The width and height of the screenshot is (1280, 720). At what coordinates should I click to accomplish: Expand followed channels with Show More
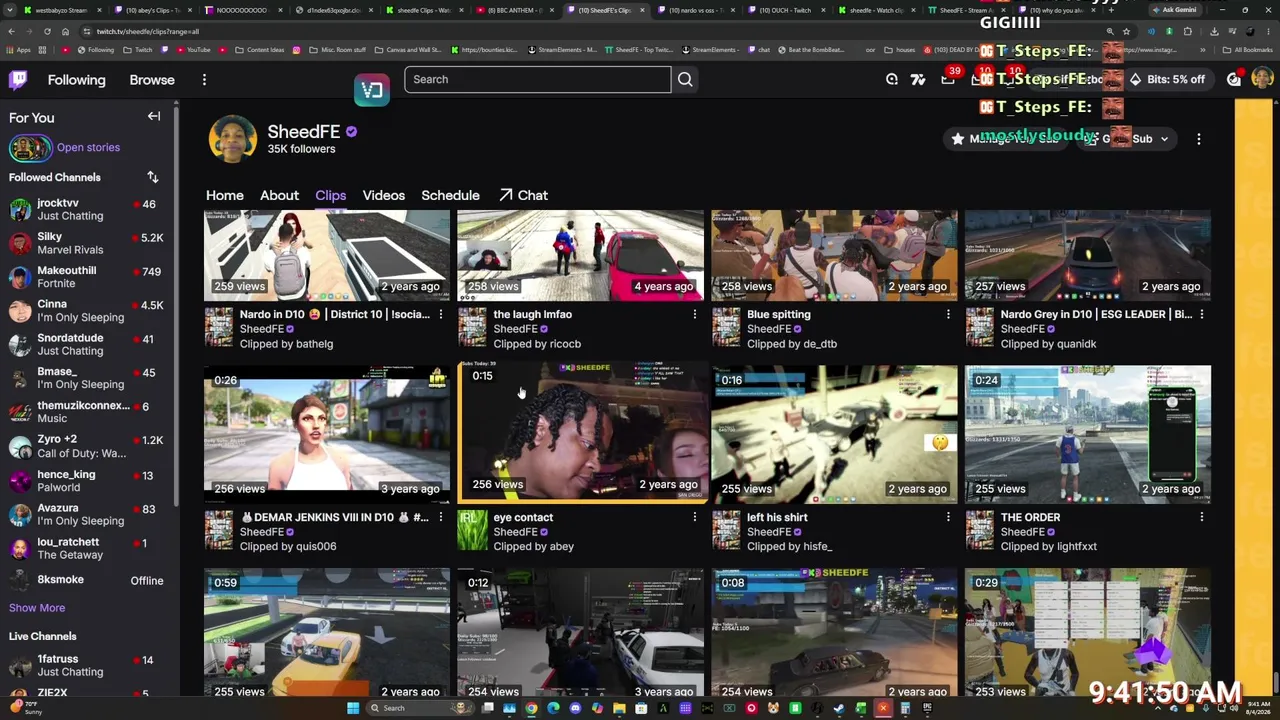point(37,608)
